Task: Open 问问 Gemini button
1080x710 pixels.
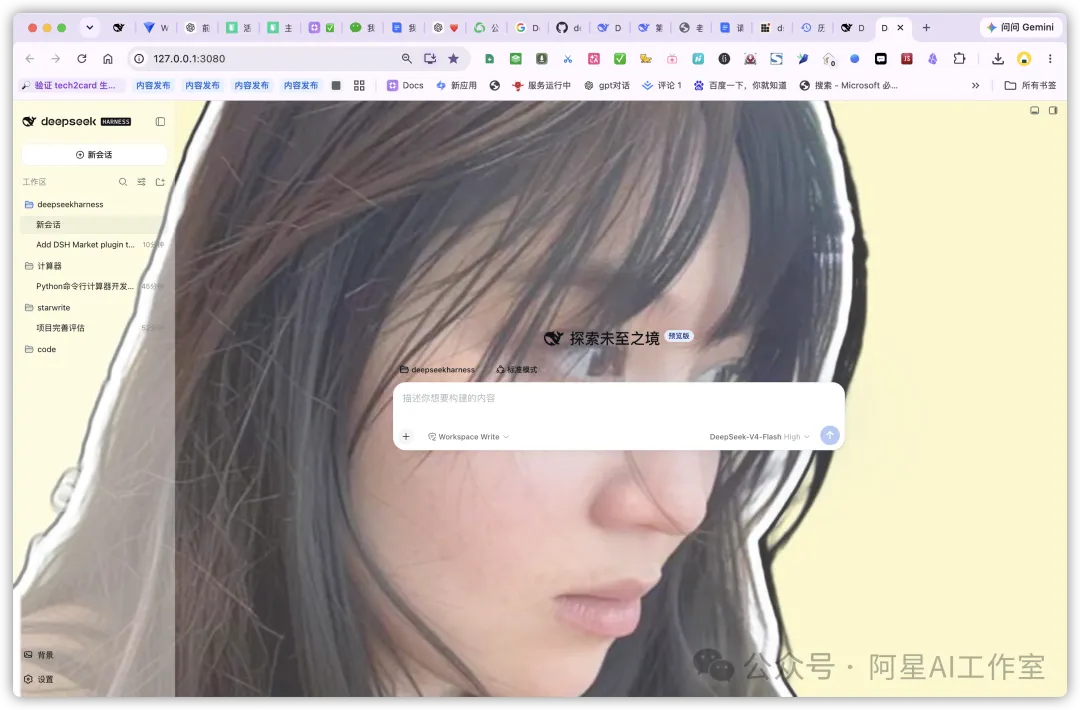Action: coord(1021,28)
